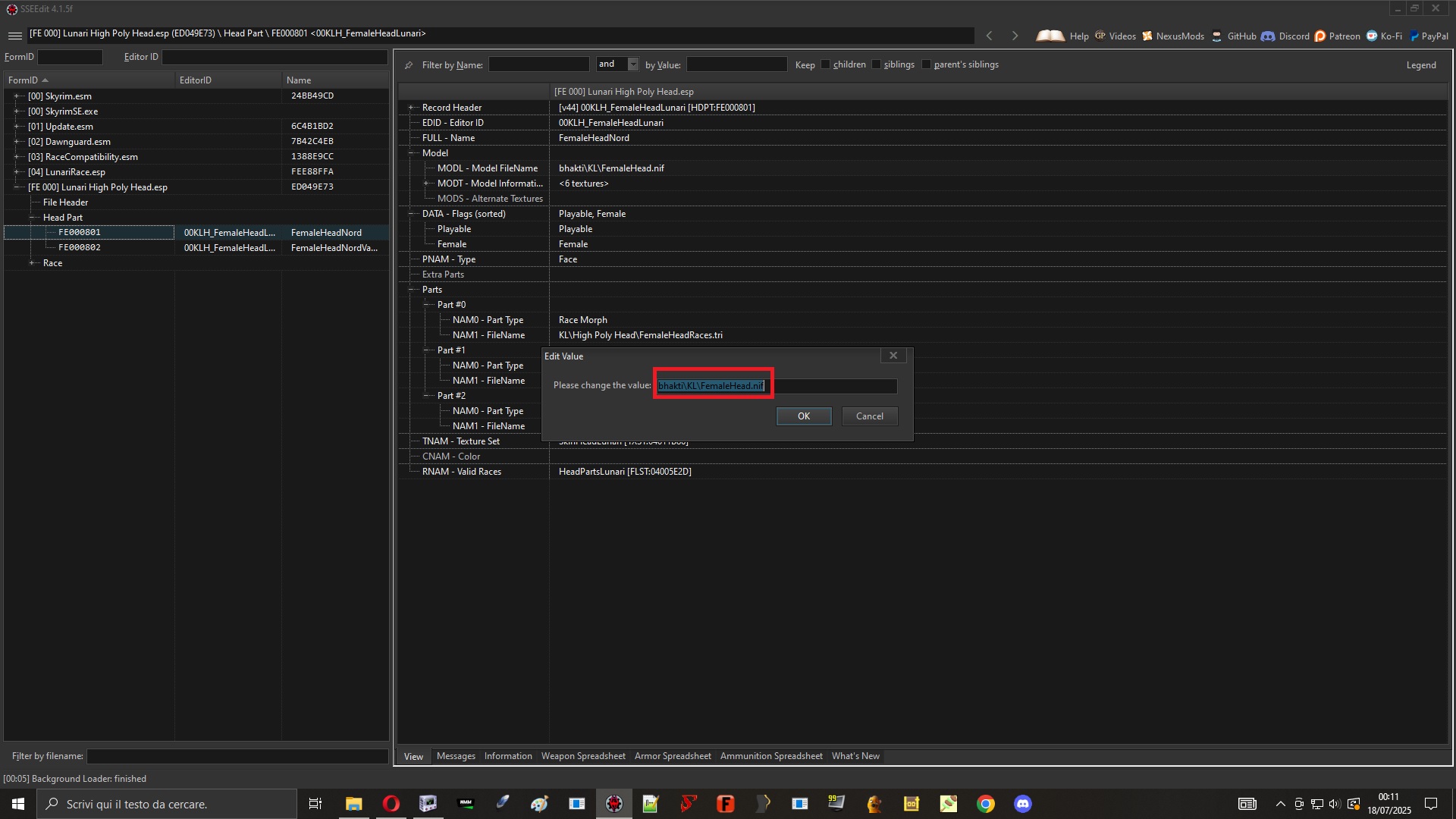The image size is (1456, 819).
Task: Expand the [00] Skyrim.esm node
Action: 17,96
